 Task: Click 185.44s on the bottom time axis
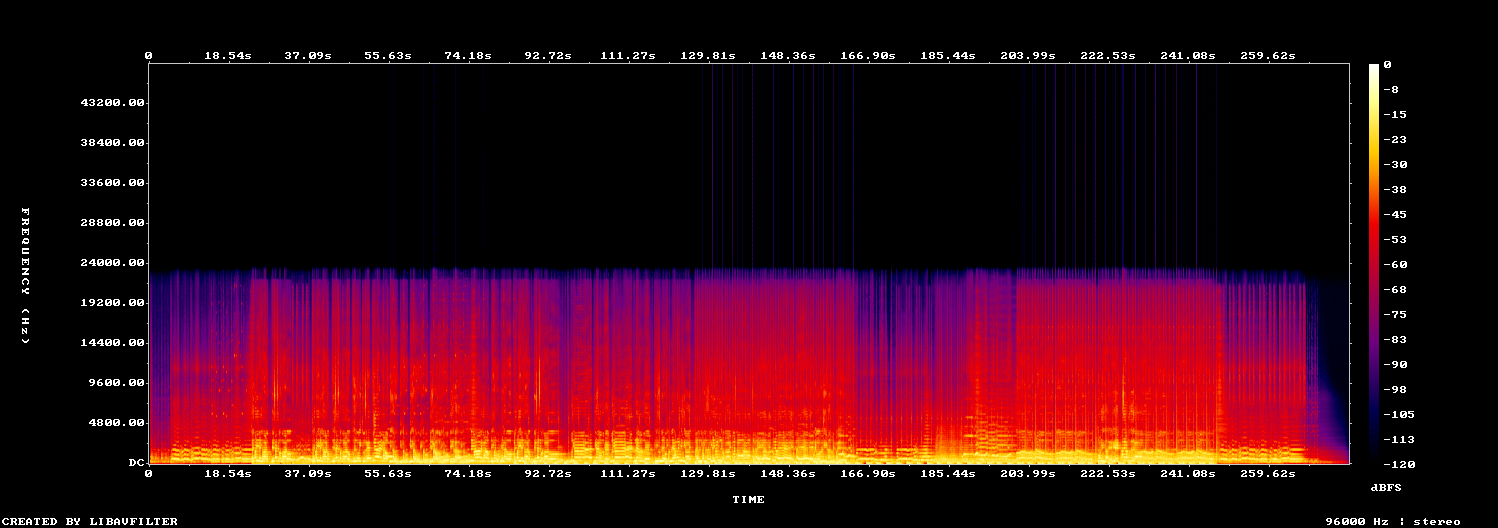point(948,474)
